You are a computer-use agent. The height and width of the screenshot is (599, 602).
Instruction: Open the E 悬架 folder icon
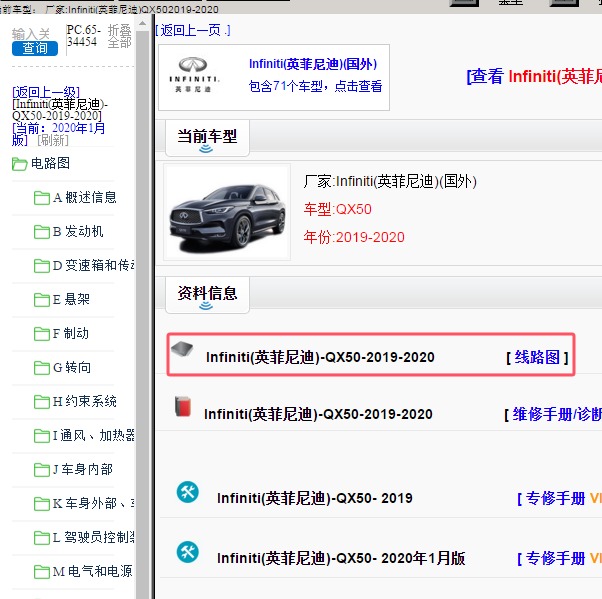[41, 300]
